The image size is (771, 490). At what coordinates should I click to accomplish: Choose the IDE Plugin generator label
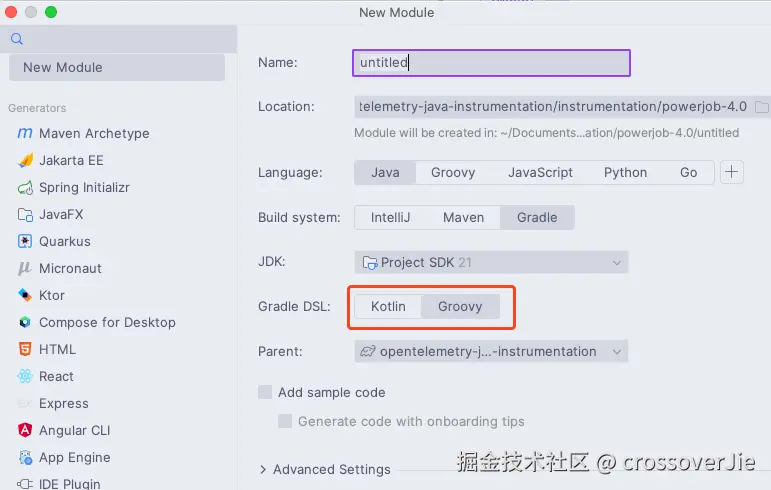(x=69, y=484)
